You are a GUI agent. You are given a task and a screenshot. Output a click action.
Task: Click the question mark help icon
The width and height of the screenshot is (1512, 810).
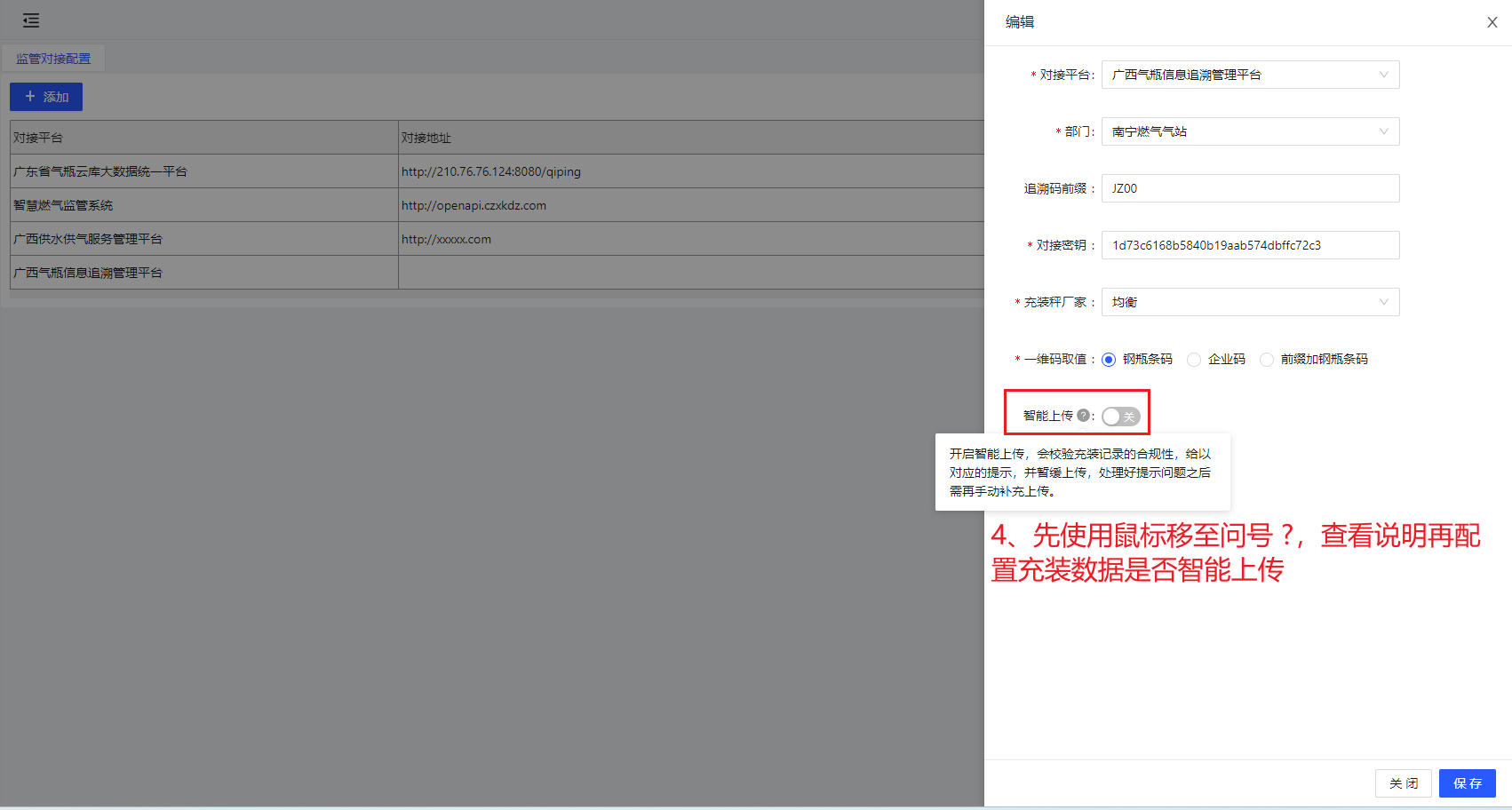[1083, 415]
